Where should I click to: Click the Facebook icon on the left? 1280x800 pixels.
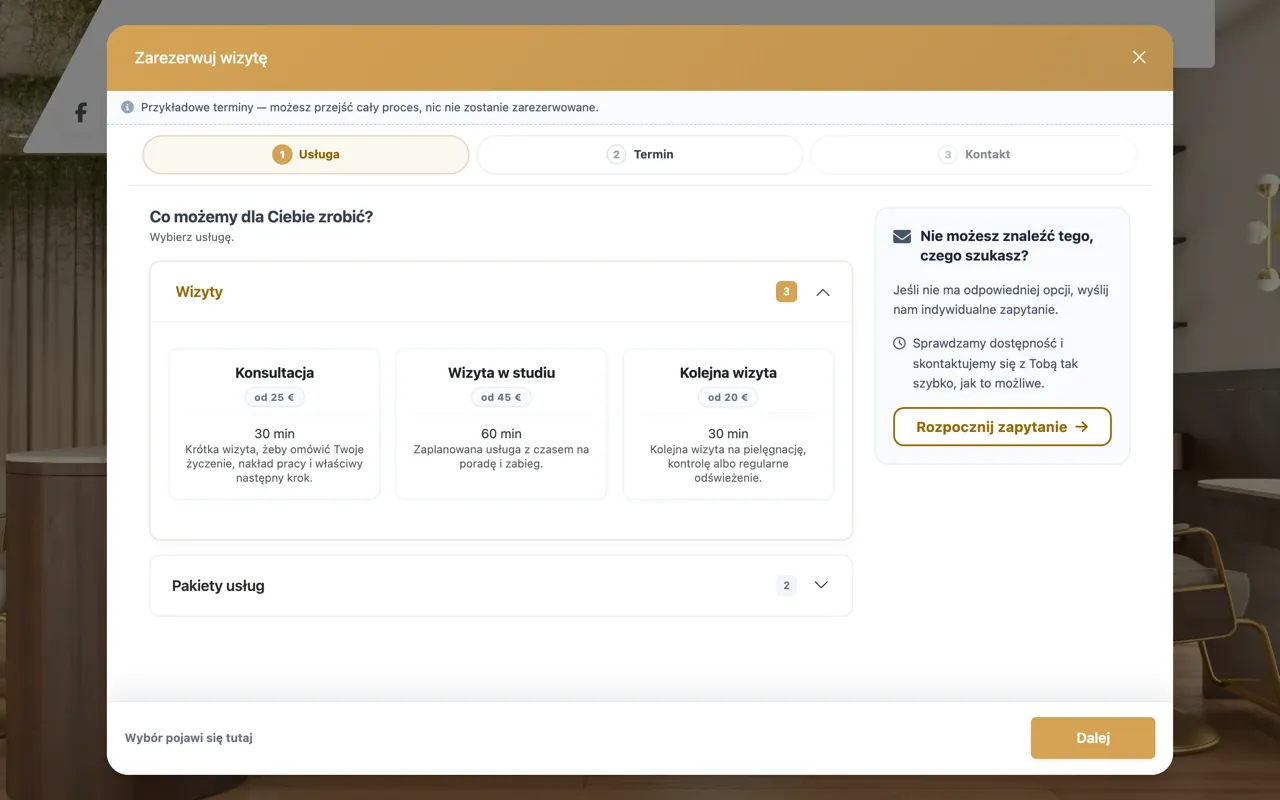click(81, 113)
